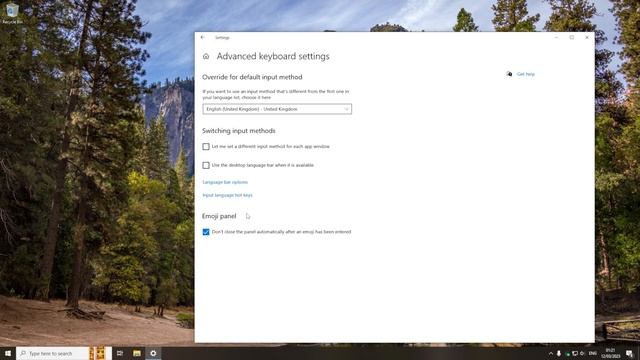Screen dimensions: 640x360
Task: Click the Get help chat icon
Action: 509,74
